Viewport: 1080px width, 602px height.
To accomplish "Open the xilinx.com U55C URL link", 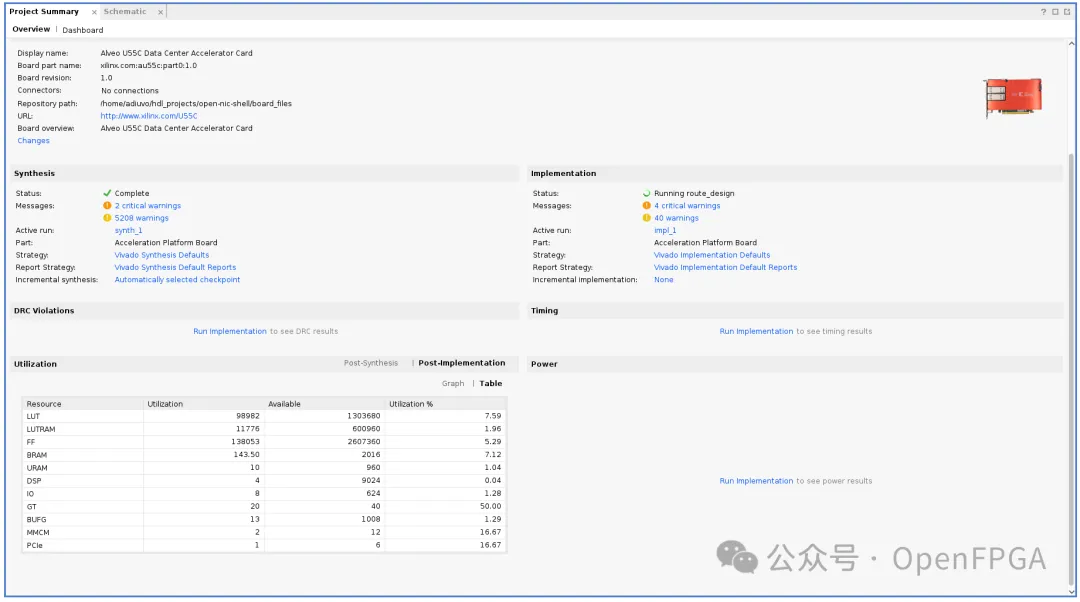I will 149,116.
